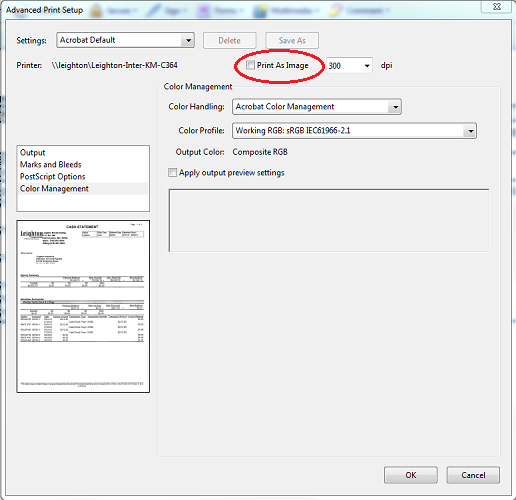516x500 pixels.
Task: Expand the Color Handling dropdown
Action: 317,107
